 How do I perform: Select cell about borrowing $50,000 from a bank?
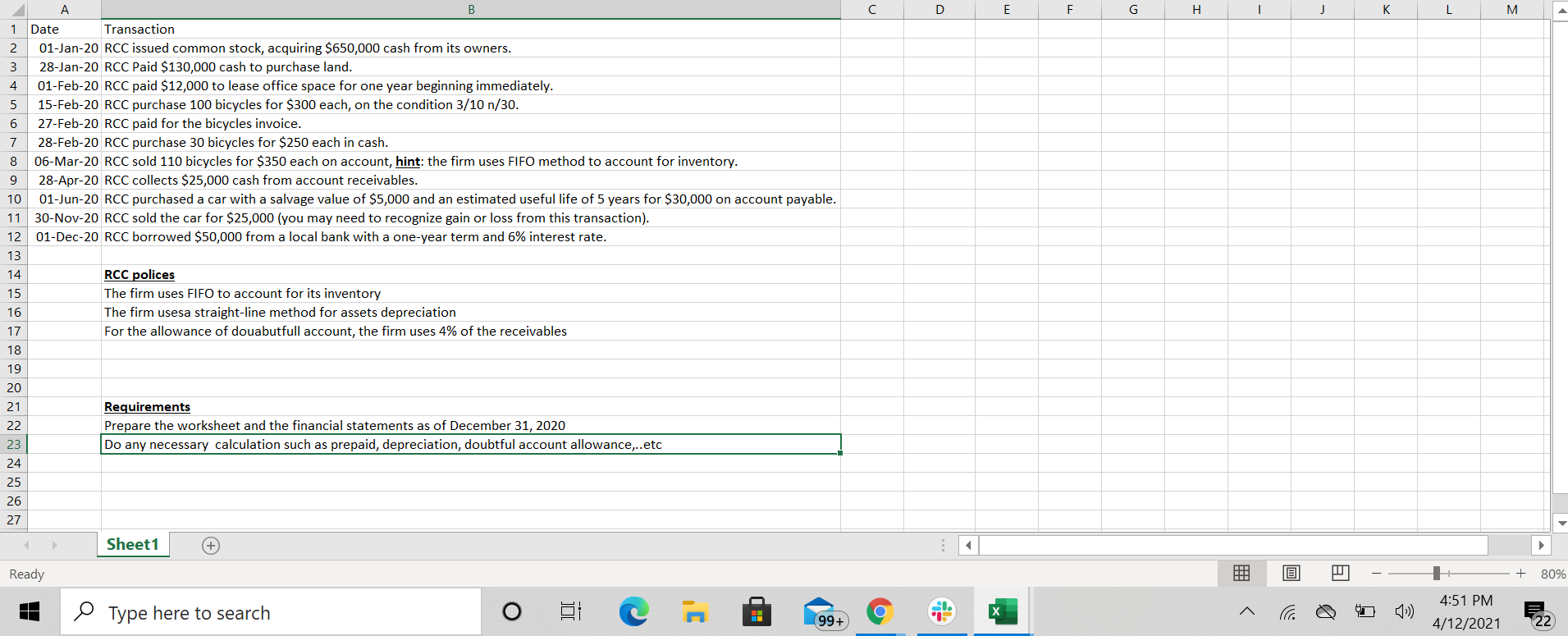tap(471, 236)
